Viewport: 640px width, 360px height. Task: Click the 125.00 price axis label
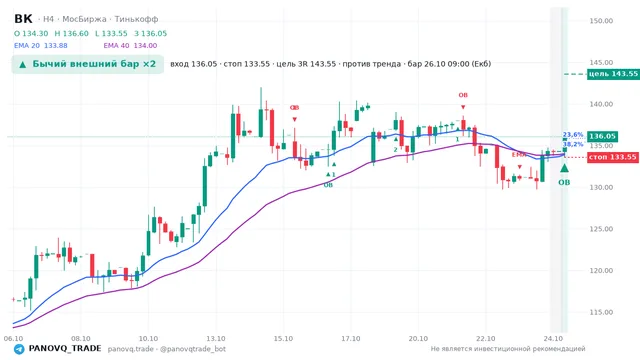click(601, 229)
